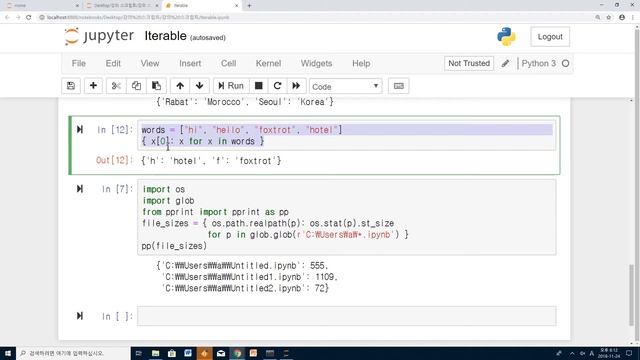
Task: Open the Insert menu
Action: 190,64
